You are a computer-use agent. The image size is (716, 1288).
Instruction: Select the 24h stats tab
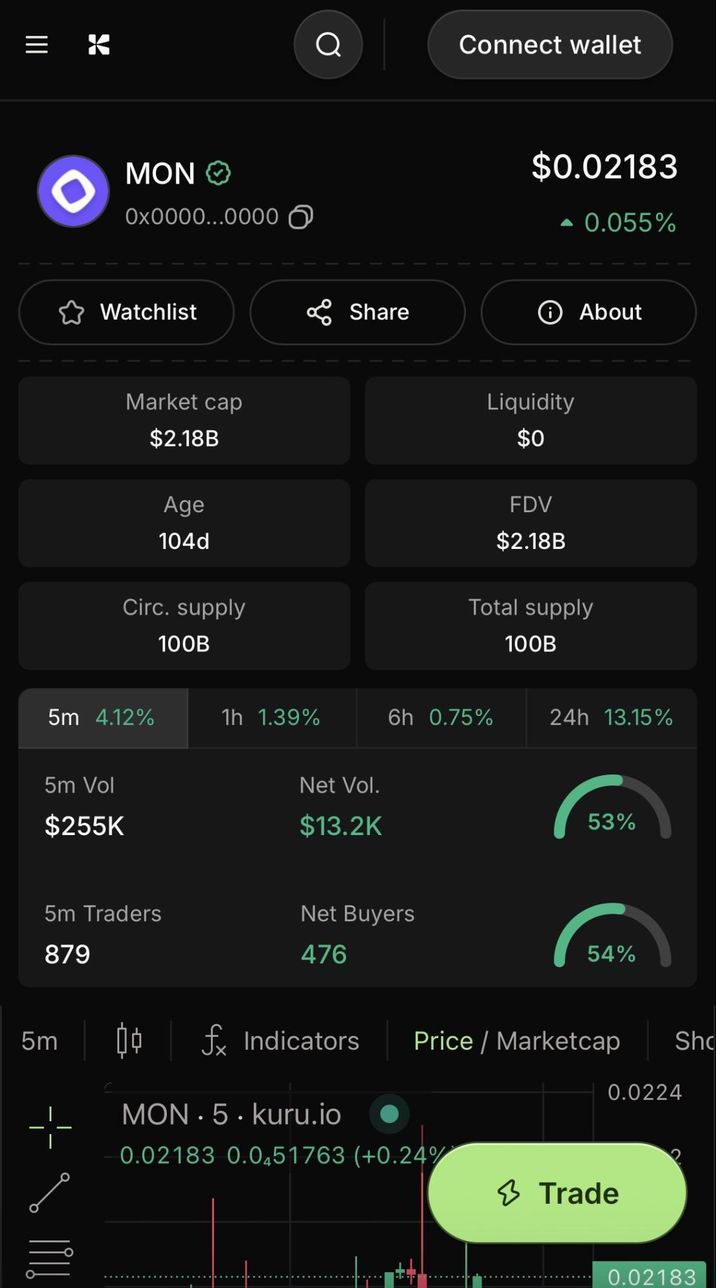click(x=611, y=718)
